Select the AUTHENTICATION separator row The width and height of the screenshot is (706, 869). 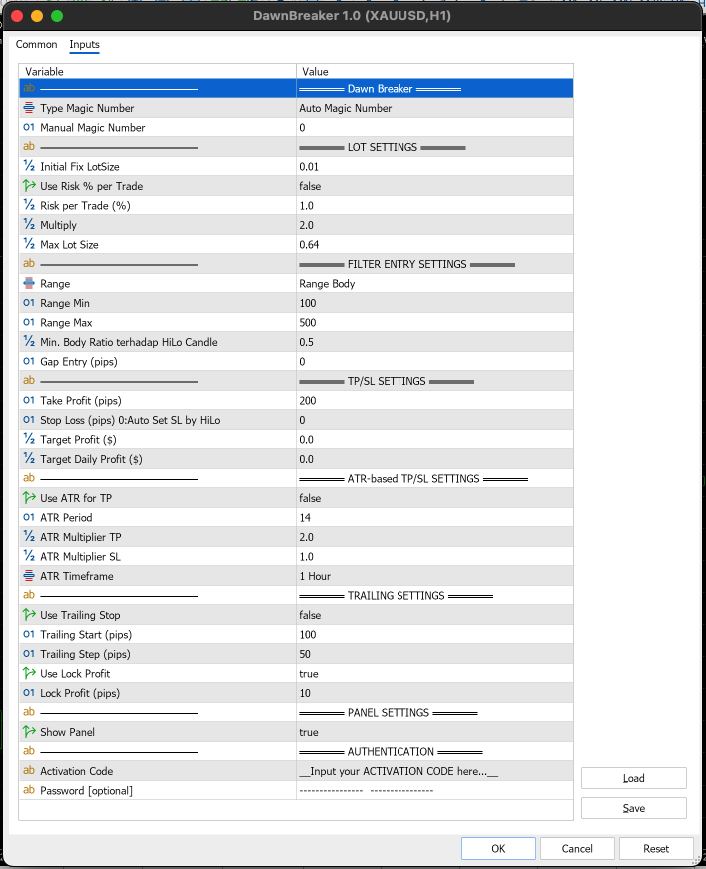click(x=296, y=752)
